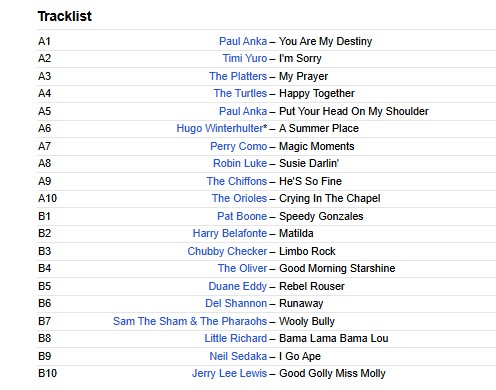Open the Timi Yuro artist link
This screenshot has width=496, height=390.
(x=245, y=58)
